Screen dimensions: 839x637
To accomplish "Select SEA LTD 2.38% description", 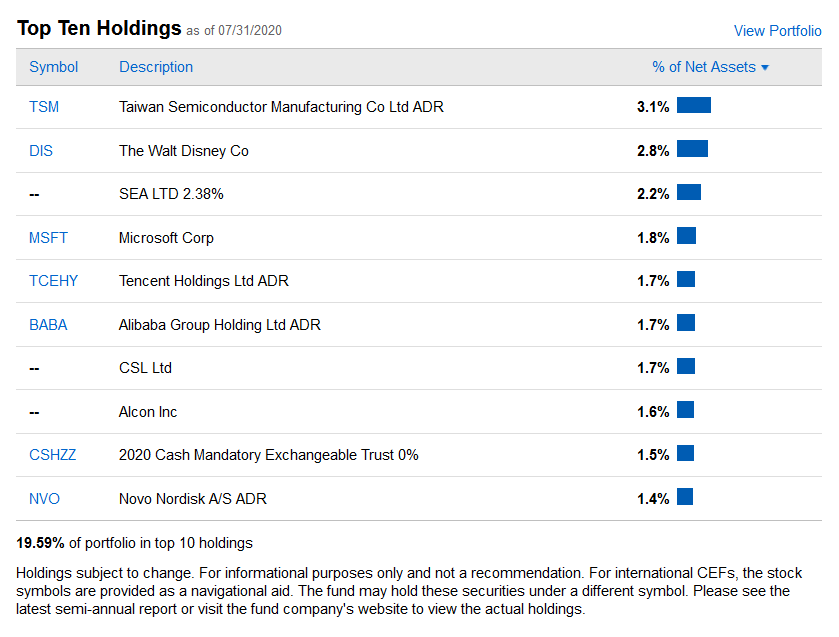I will [171, 194].
